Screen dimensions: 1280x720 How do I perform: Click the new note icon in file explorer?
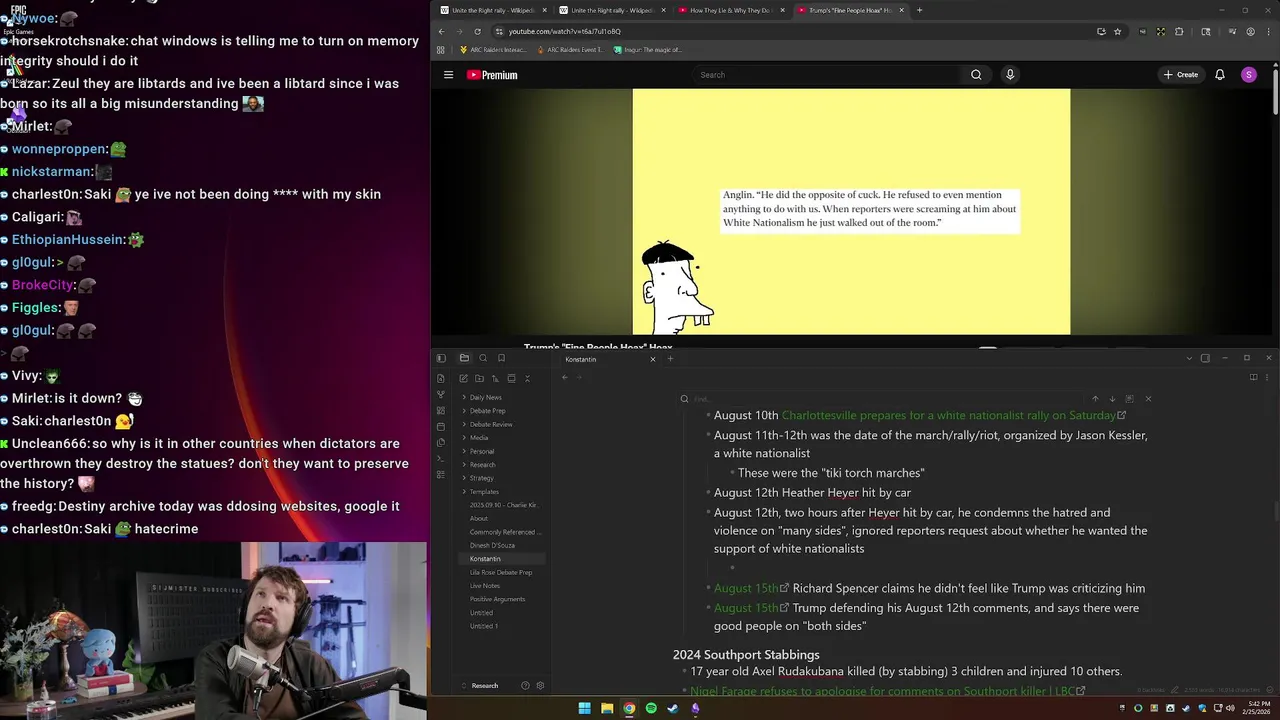tap(463, 378)
